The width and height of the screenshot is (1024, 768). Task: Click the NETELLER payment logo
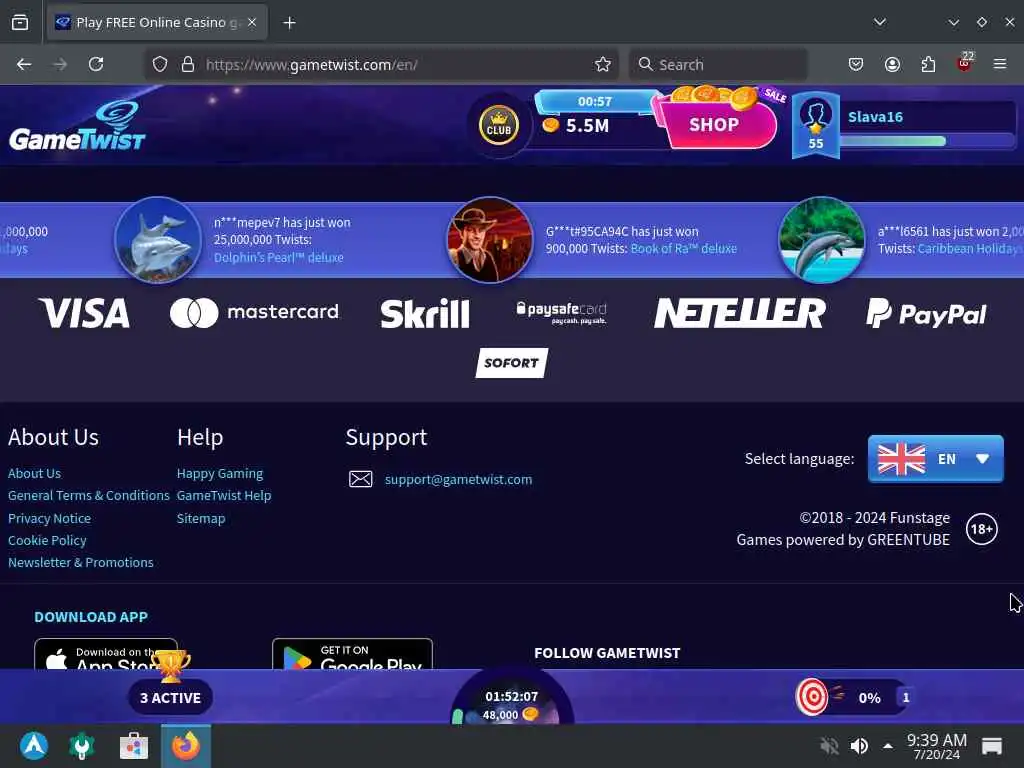coord(740,313)
